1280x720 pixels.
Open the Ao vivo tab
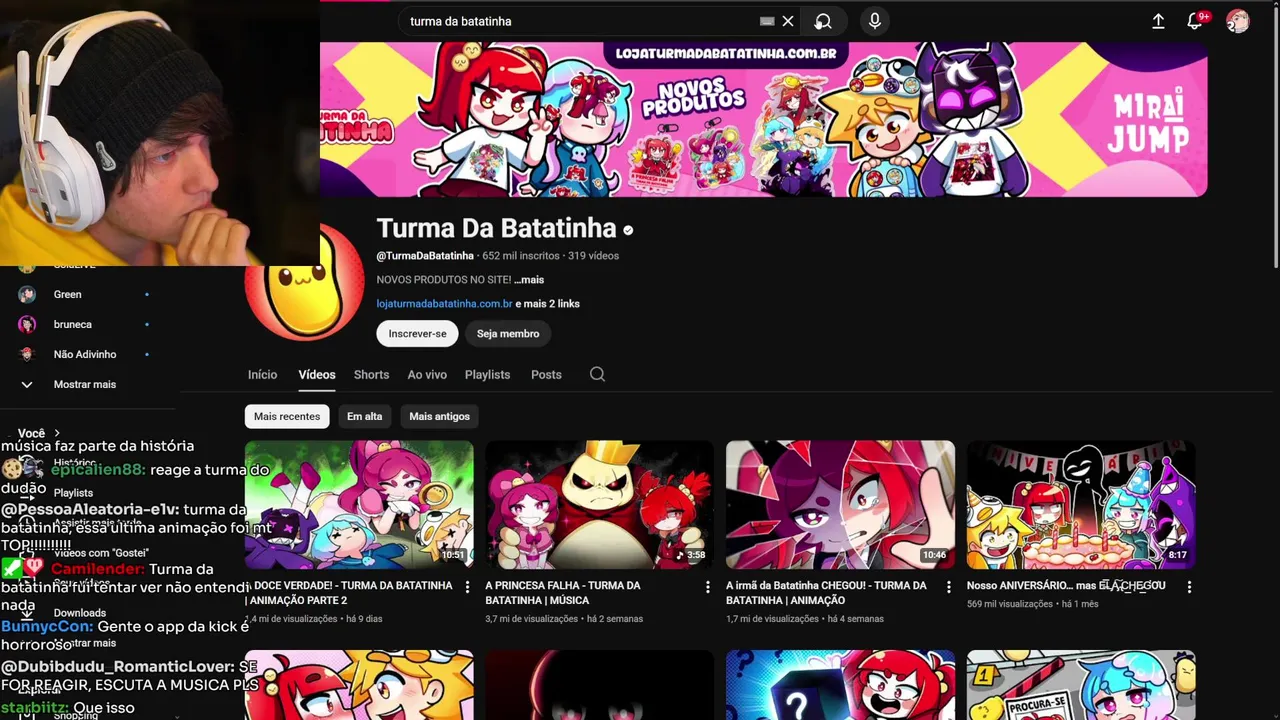(427, 374)
